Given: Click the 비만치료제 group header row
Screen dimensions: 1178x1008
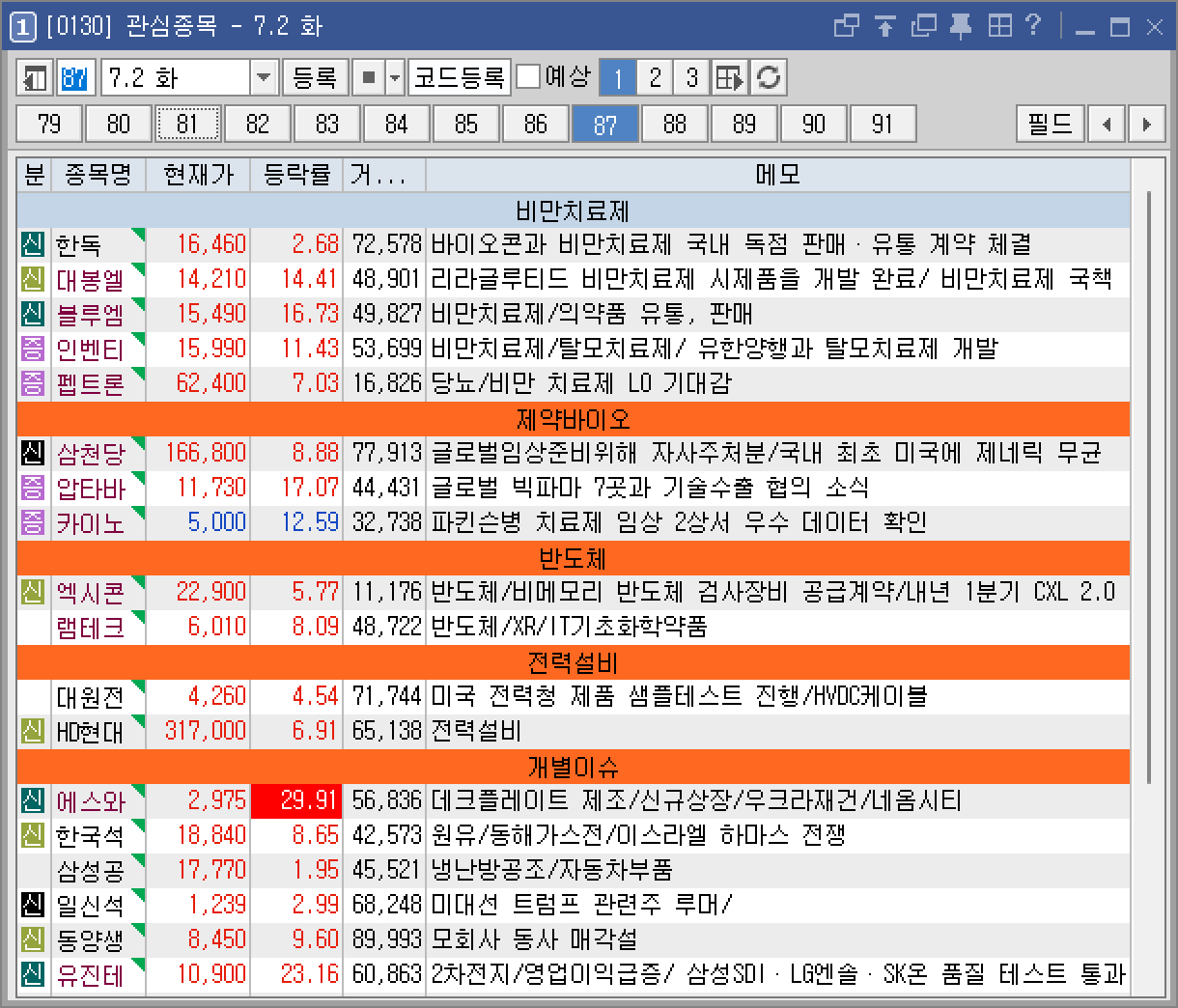Looking at the screenshot, I should [574, 210].
